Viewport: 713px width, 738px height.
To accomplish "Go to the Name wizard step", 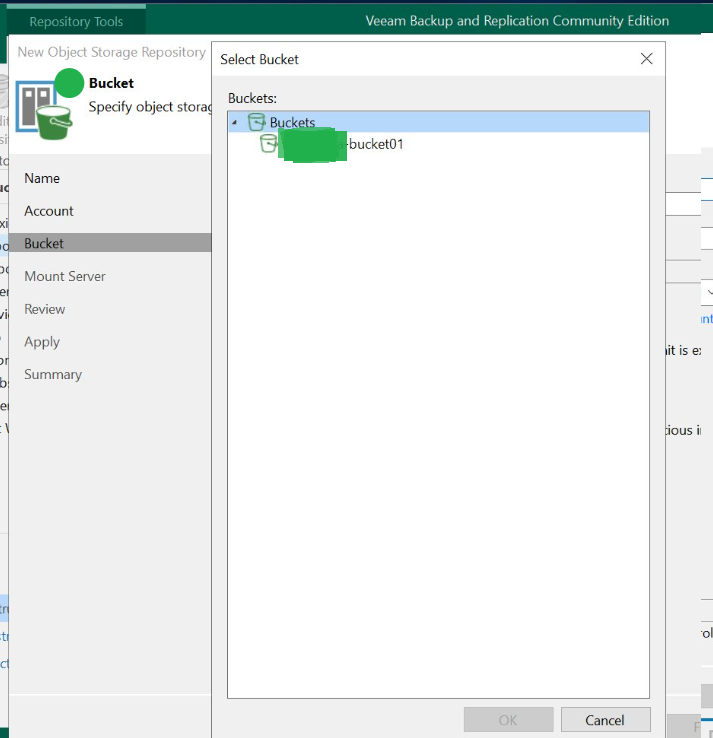I will click(42, 178).
